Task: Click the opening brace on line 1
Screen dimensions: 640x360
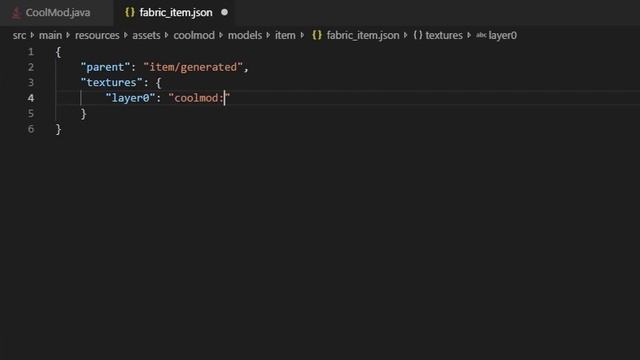Action: coord(58,52)
